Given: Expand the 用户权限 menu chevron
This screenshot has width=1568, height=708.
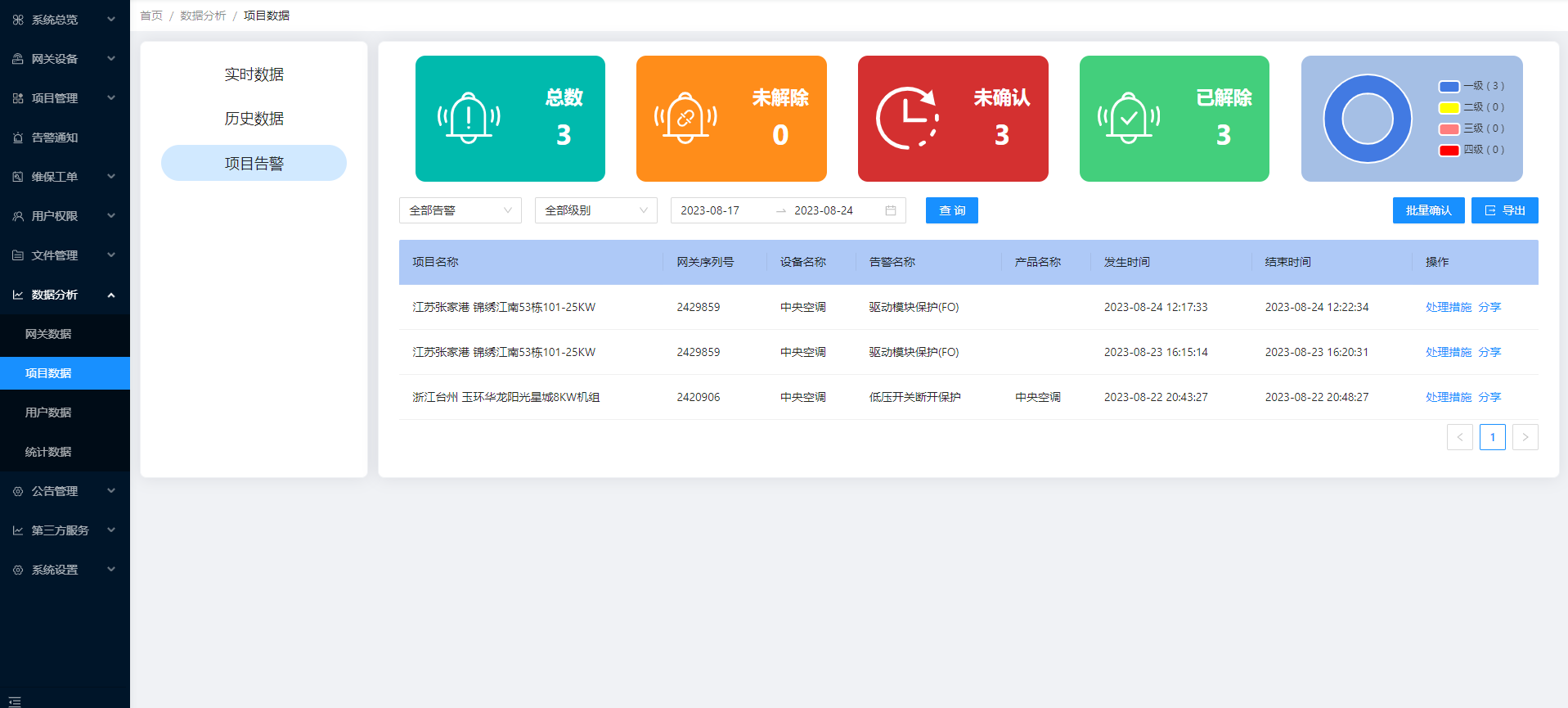Looking at the screenshot, I should pos(111,215).
